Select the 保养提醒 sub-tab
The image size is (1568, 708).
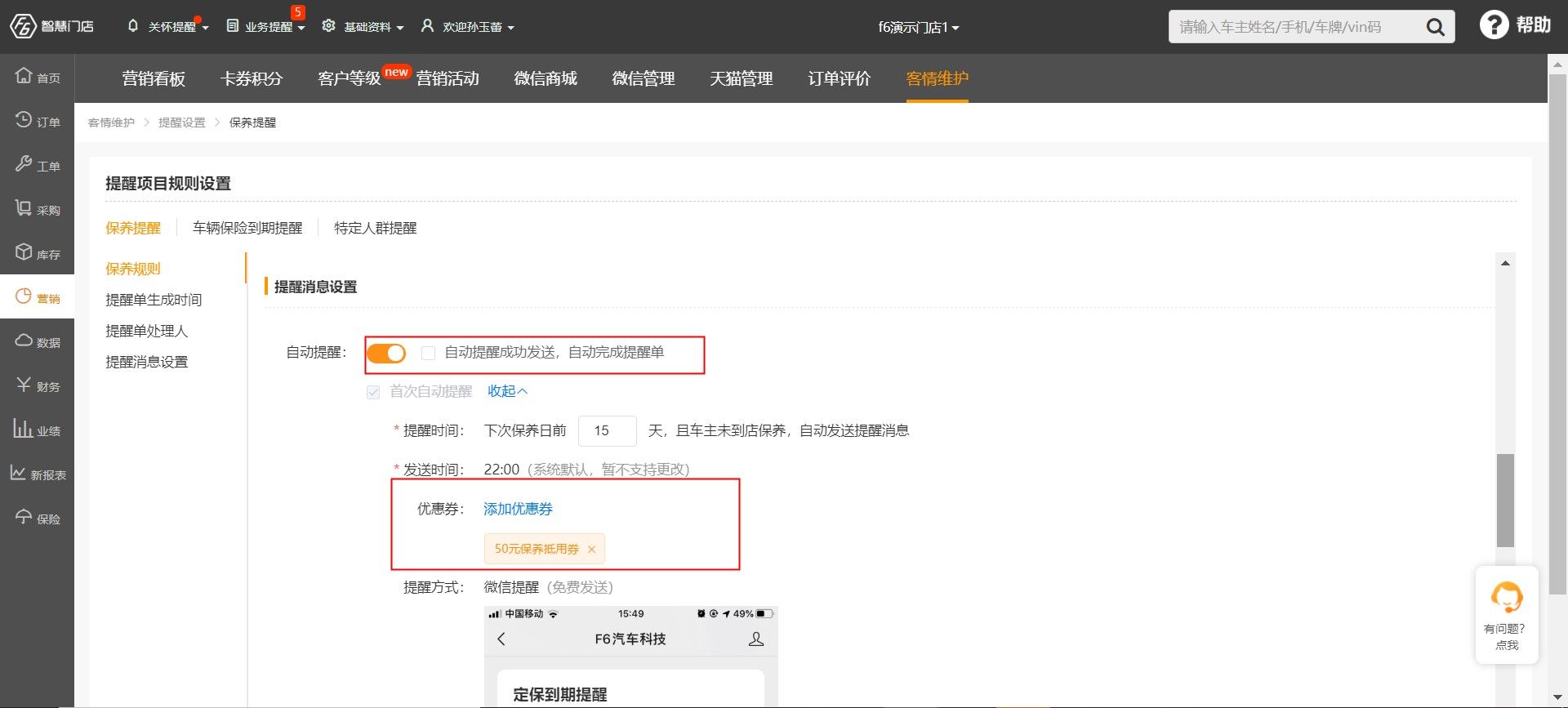point(133,228)
